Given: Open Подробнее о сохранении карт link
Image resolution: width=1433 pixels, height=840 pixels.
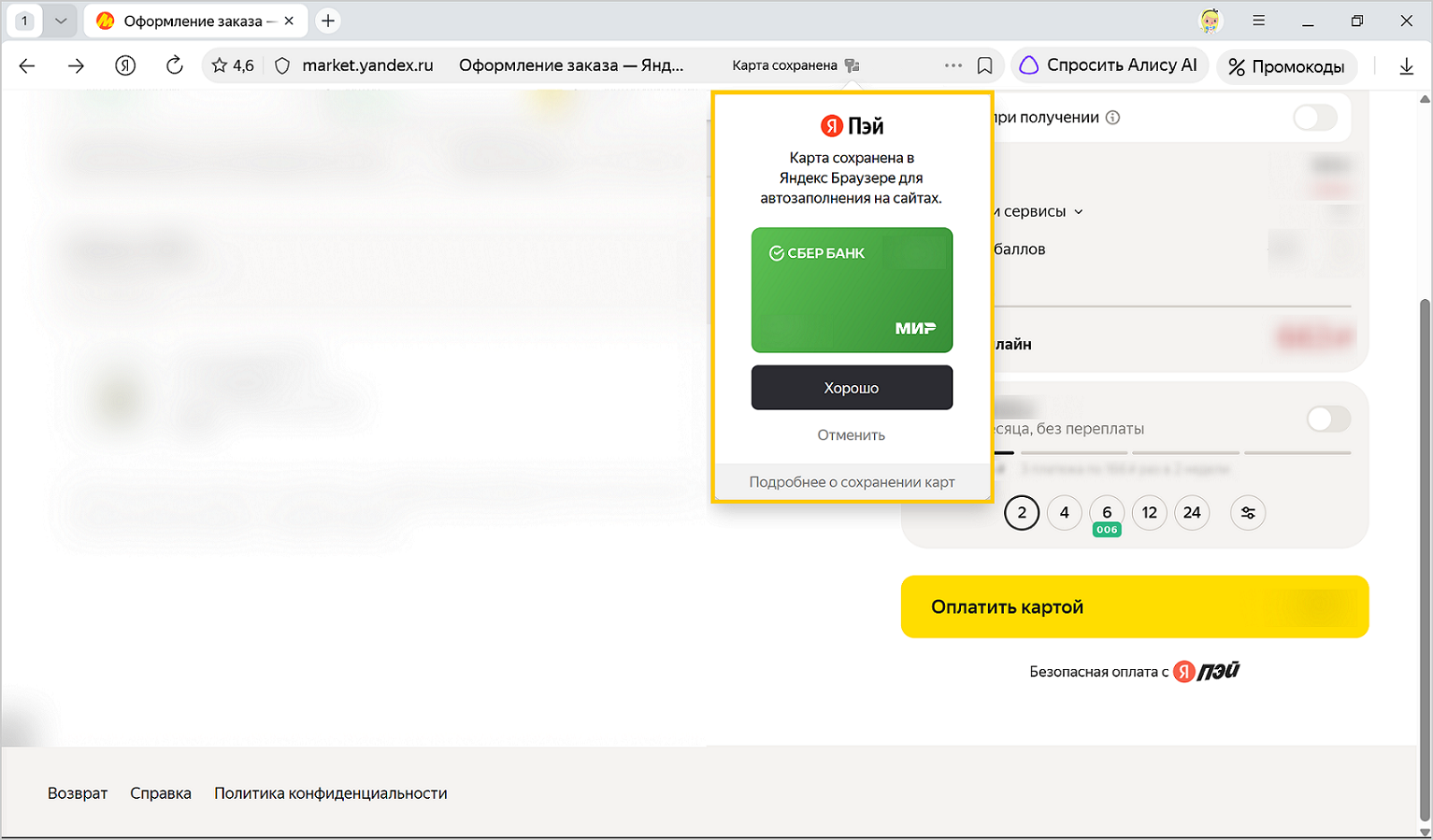Looking at the screenshot, I should pyautogui.click(x=852, y=482).
